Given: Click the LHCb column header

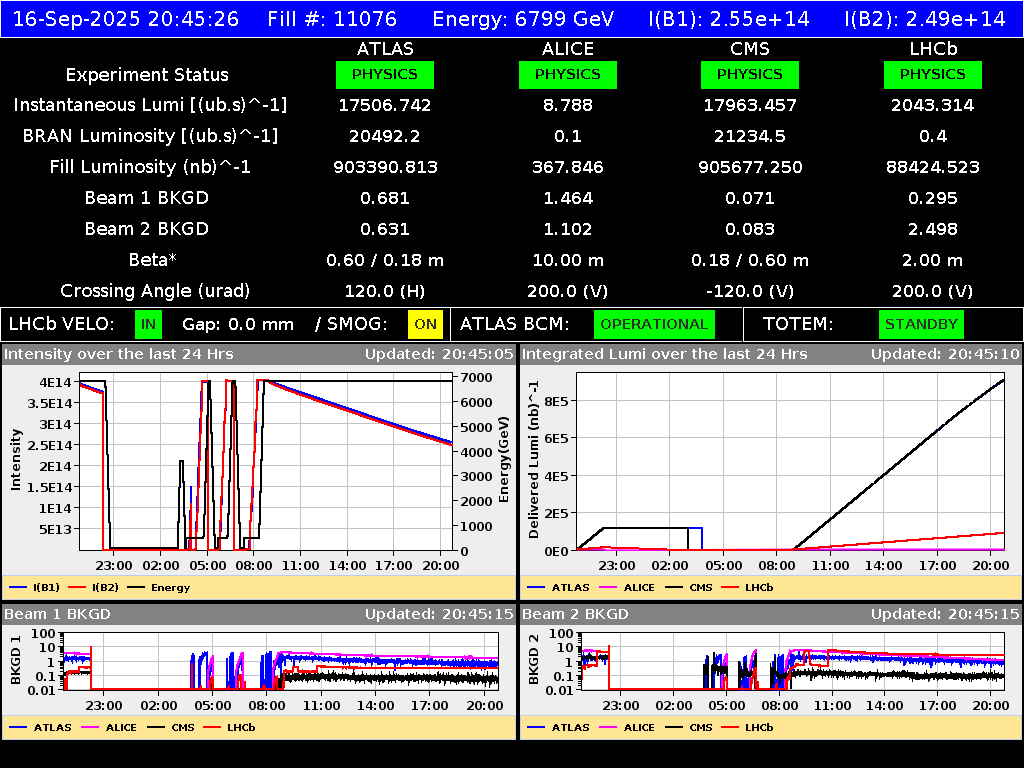Looking at the screenshot, I should (933, 49).
